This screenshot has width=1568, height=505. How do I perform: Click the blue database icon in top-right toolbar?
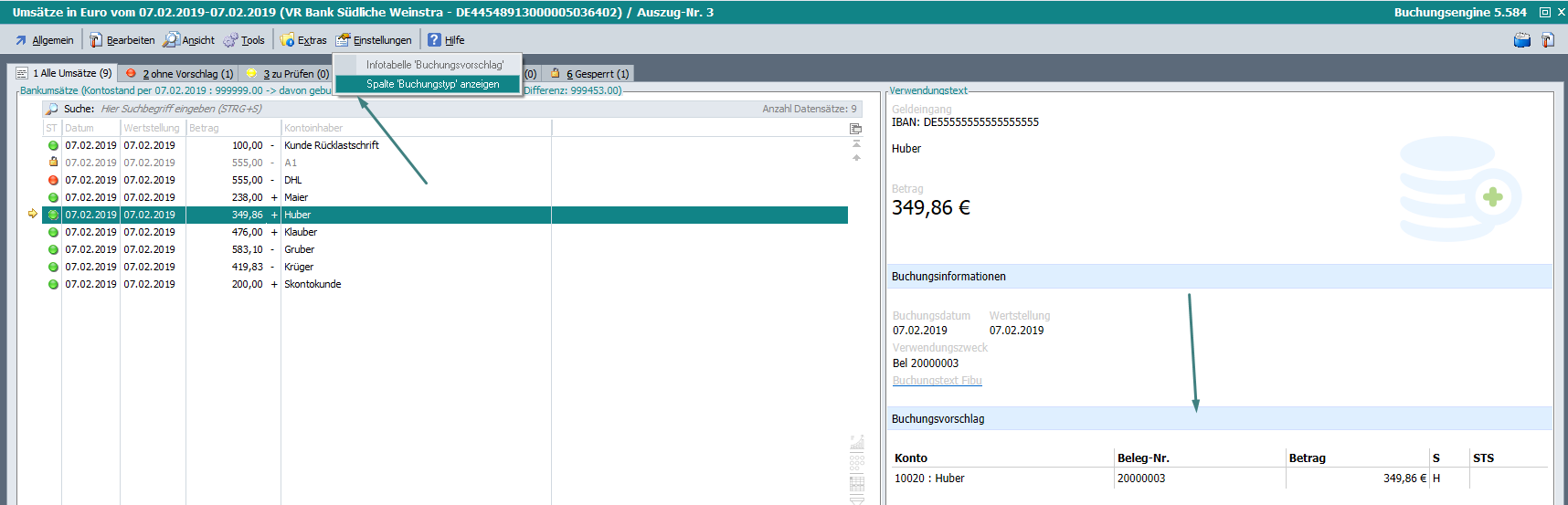[x=1521, y=40]
